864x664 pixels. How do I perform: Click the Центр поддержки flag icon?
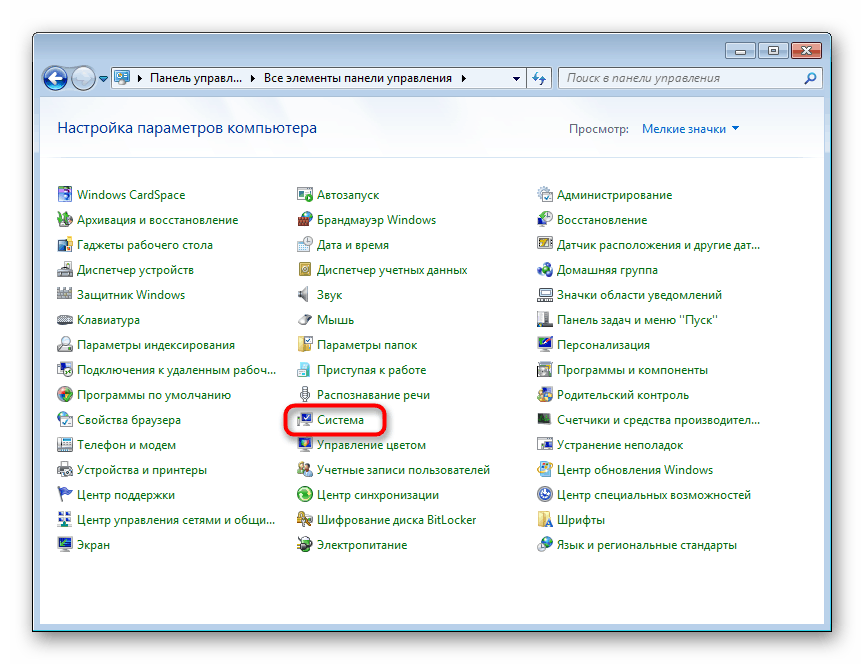click(64, 494)
